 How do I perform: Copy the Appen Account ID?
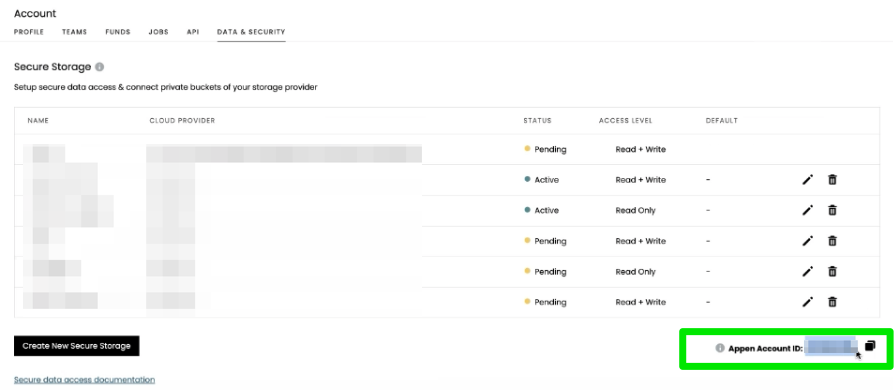[x=869, y=346]
